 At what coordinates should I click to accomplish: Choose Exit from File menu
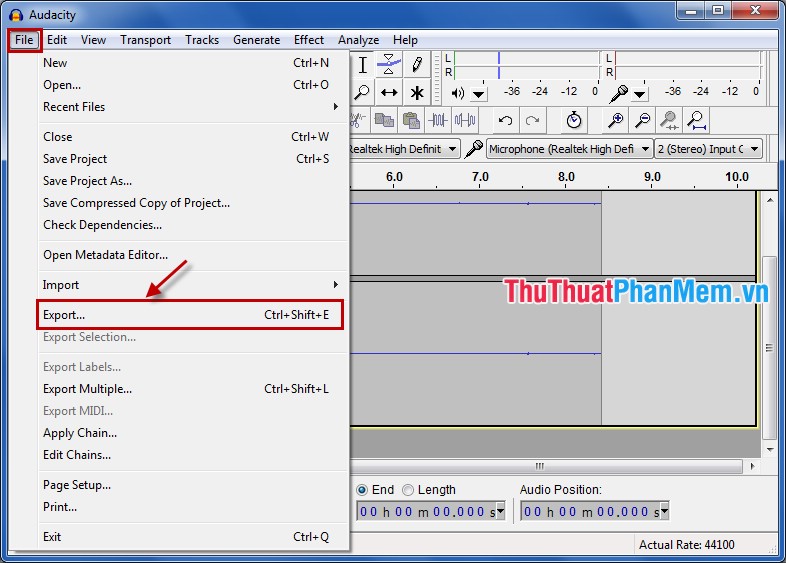pos(193,537)
